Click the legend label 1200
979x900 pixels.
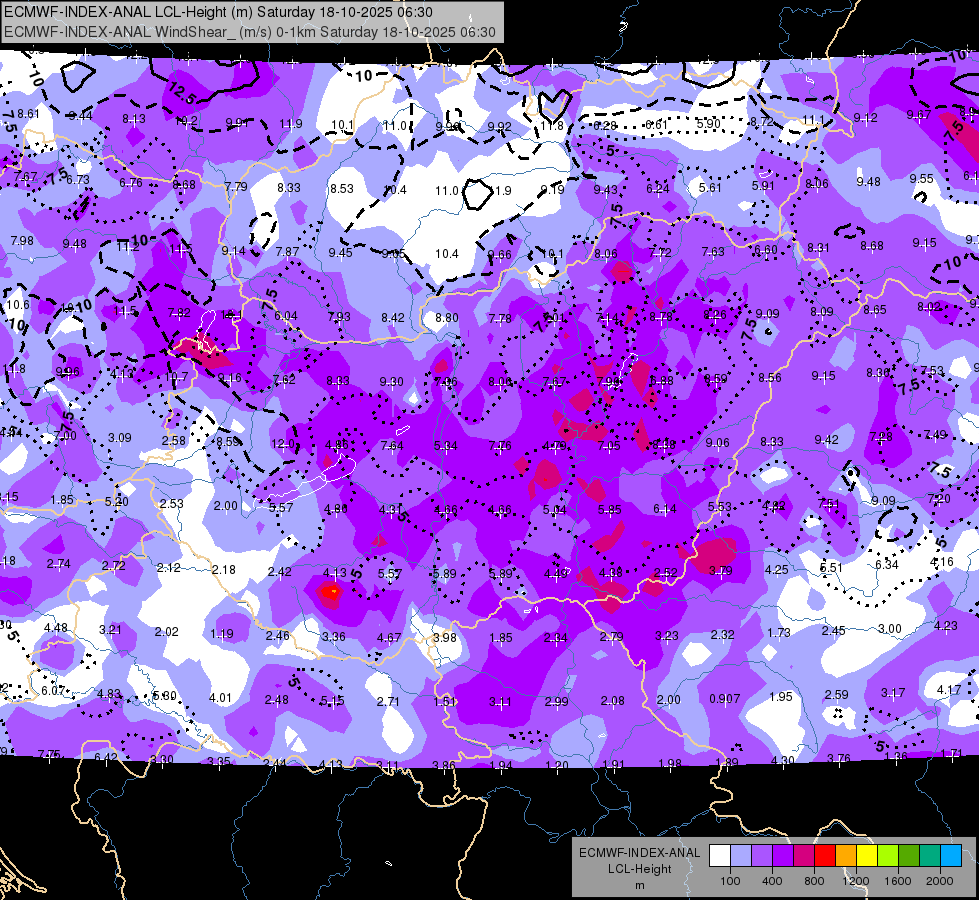coord(855,881)
